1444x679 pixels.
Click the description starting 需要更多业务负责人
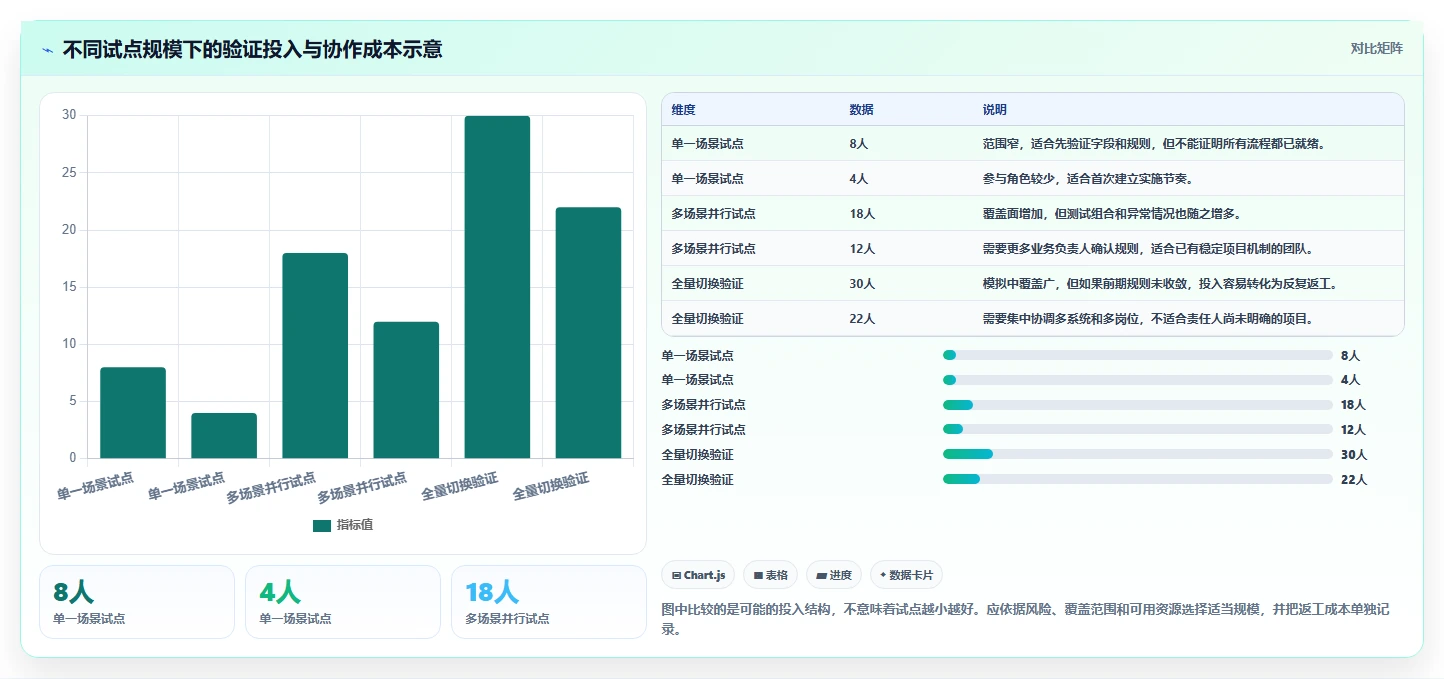tap(1148, 249)
